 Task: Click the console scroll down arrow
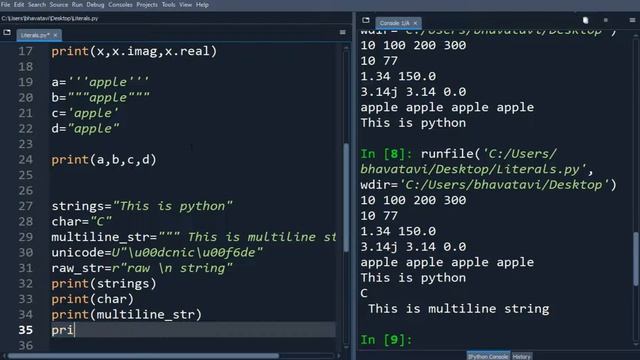click(x=636, y=345)
